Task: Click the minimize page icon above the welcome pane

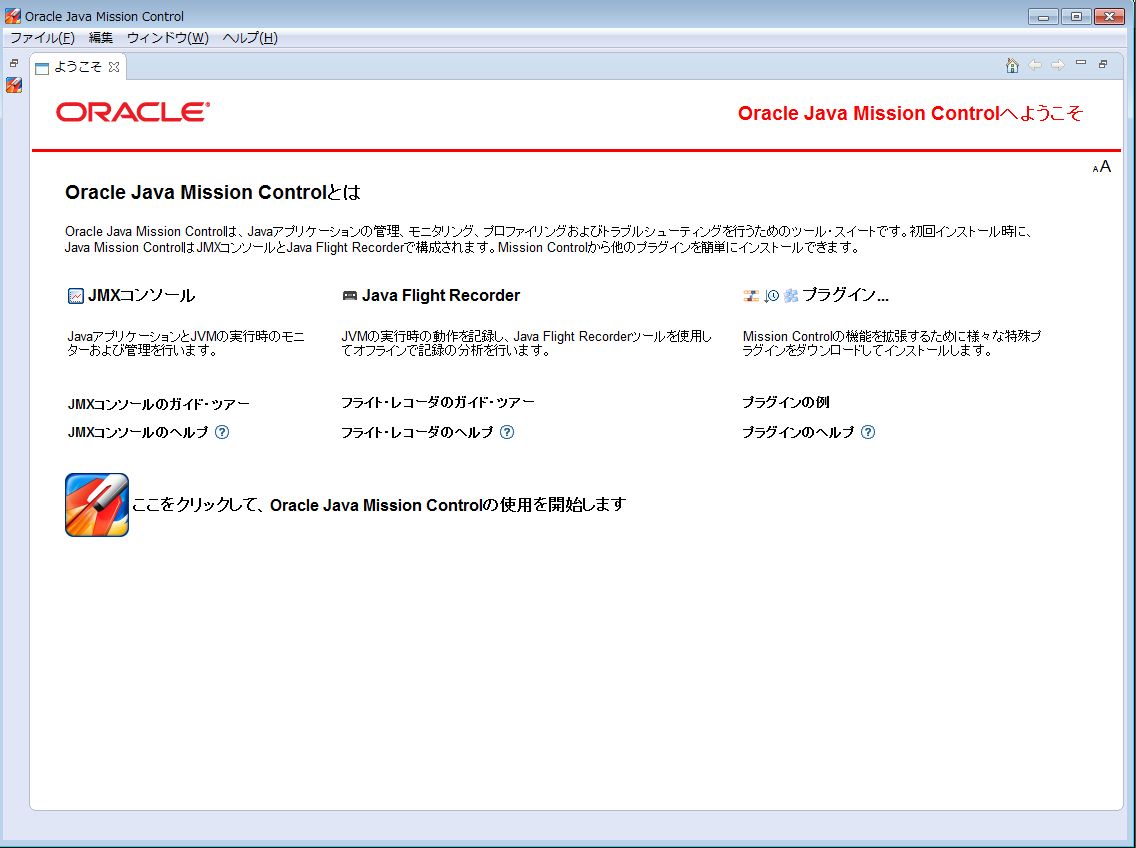Action: click(x=1080, y=62)
